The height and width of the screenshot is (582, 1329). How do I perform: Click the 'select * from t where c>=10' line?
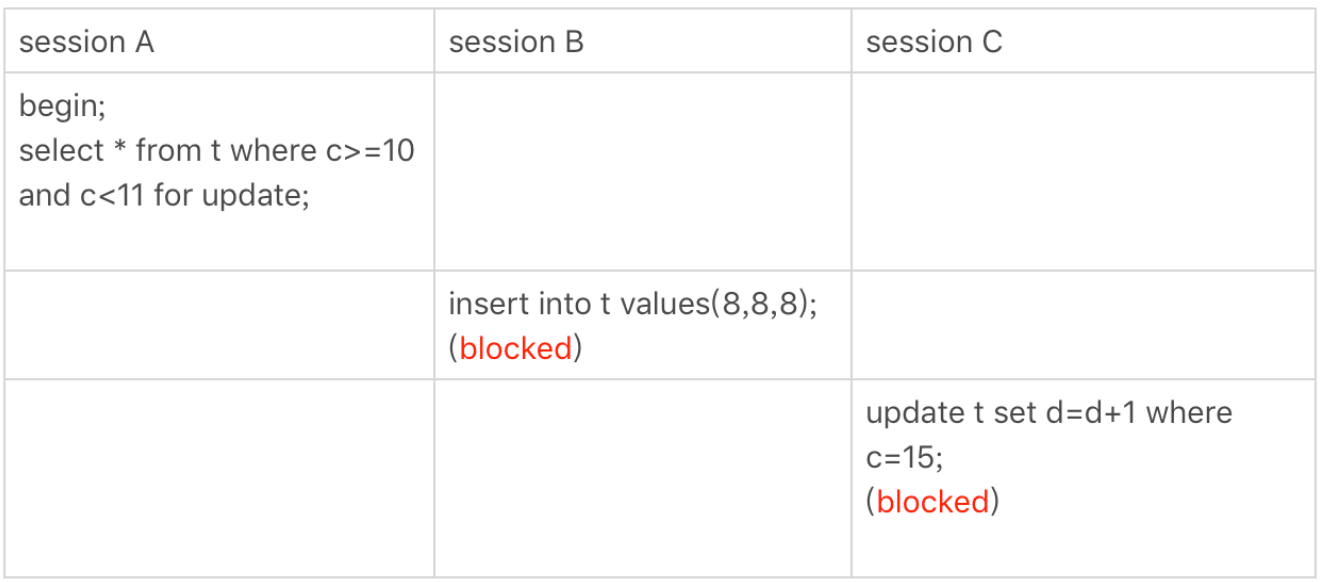216,151
